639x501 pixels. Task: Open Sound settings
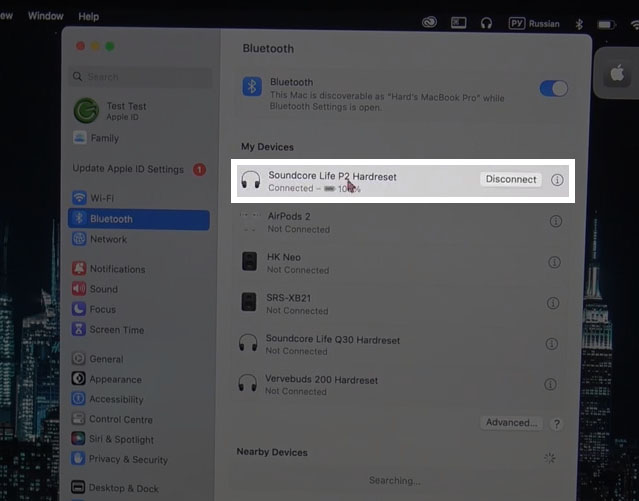point(95,289)
